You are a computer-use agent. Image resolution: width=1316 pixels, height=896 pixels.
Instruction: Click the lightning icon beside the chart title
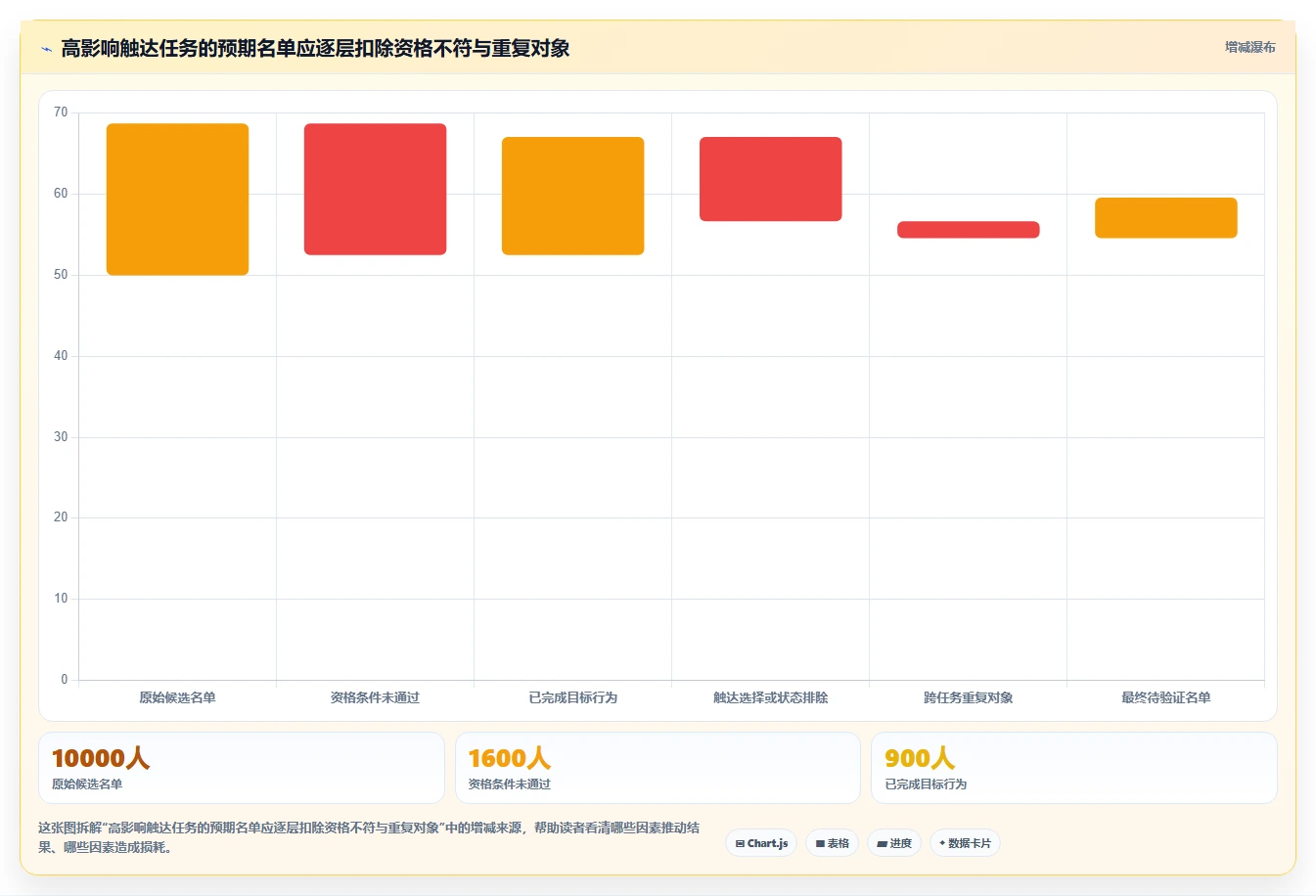(46, 49)
